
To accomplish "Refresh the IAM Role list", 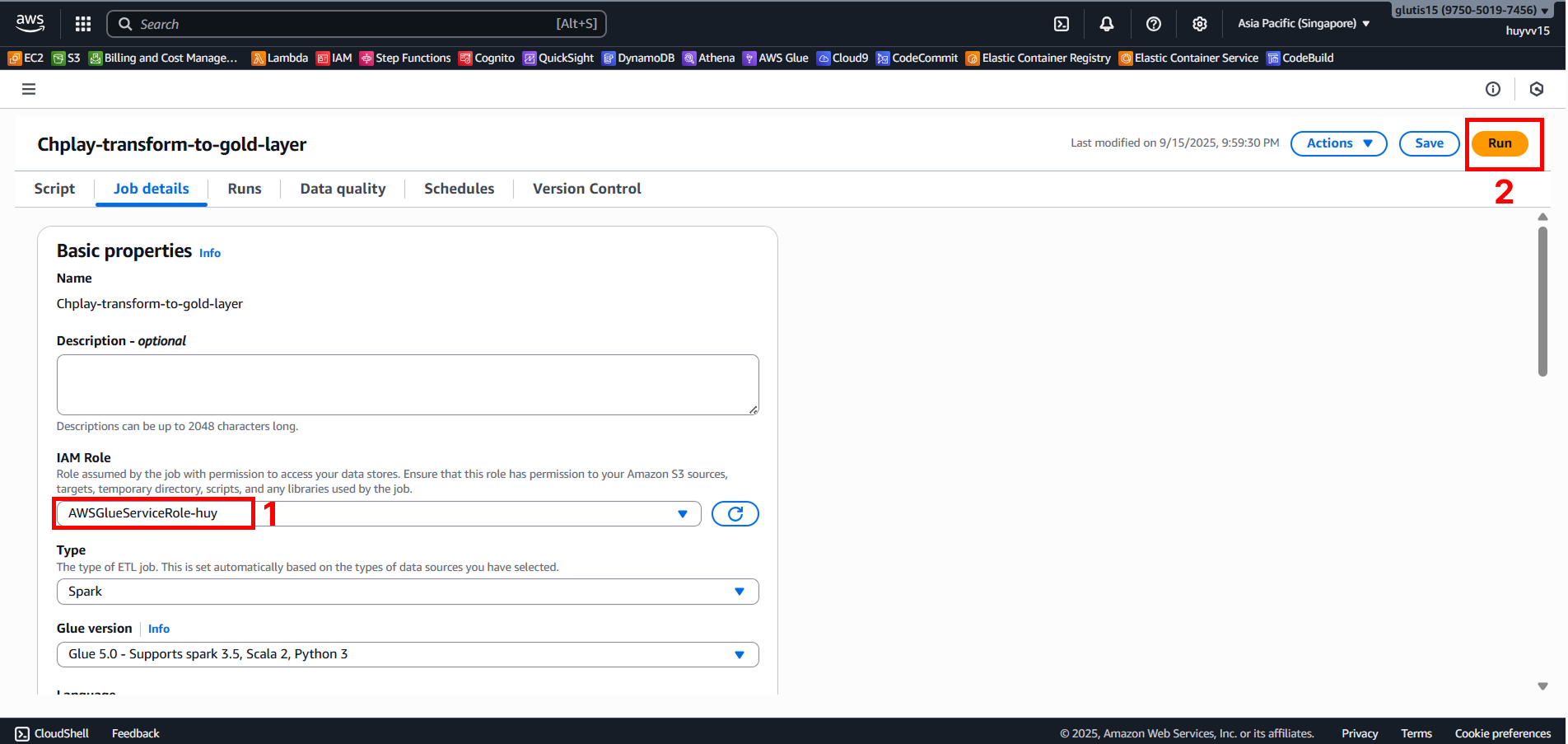I will pos(735,513).
